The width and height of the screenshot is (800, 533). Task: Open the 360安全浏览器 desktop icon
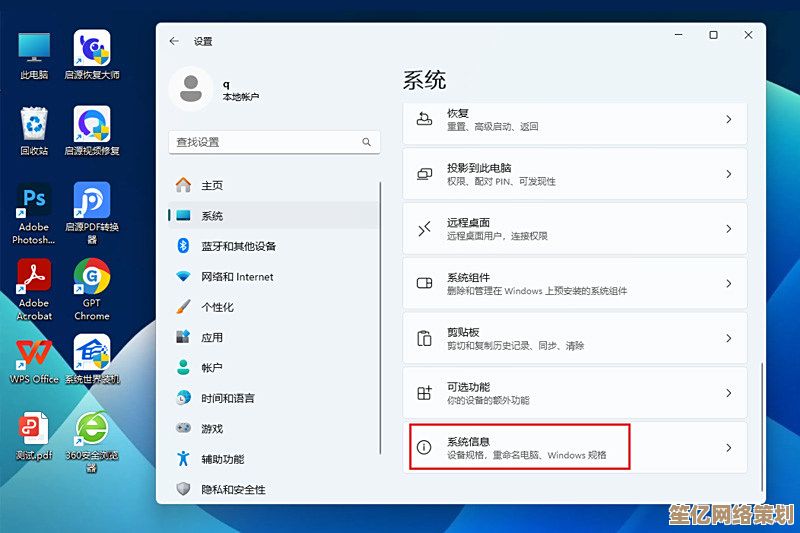[x=92, y=430]
